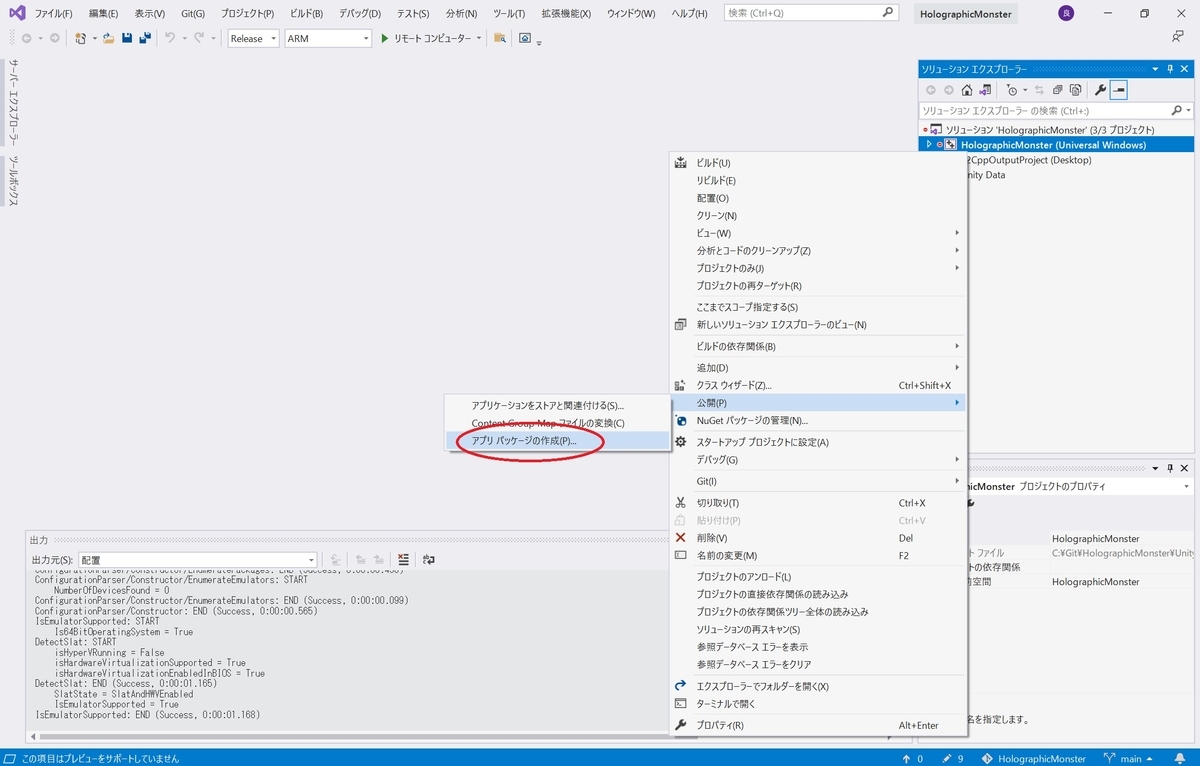Click the screenshot toolbar icon next to find

pos(525,38)
